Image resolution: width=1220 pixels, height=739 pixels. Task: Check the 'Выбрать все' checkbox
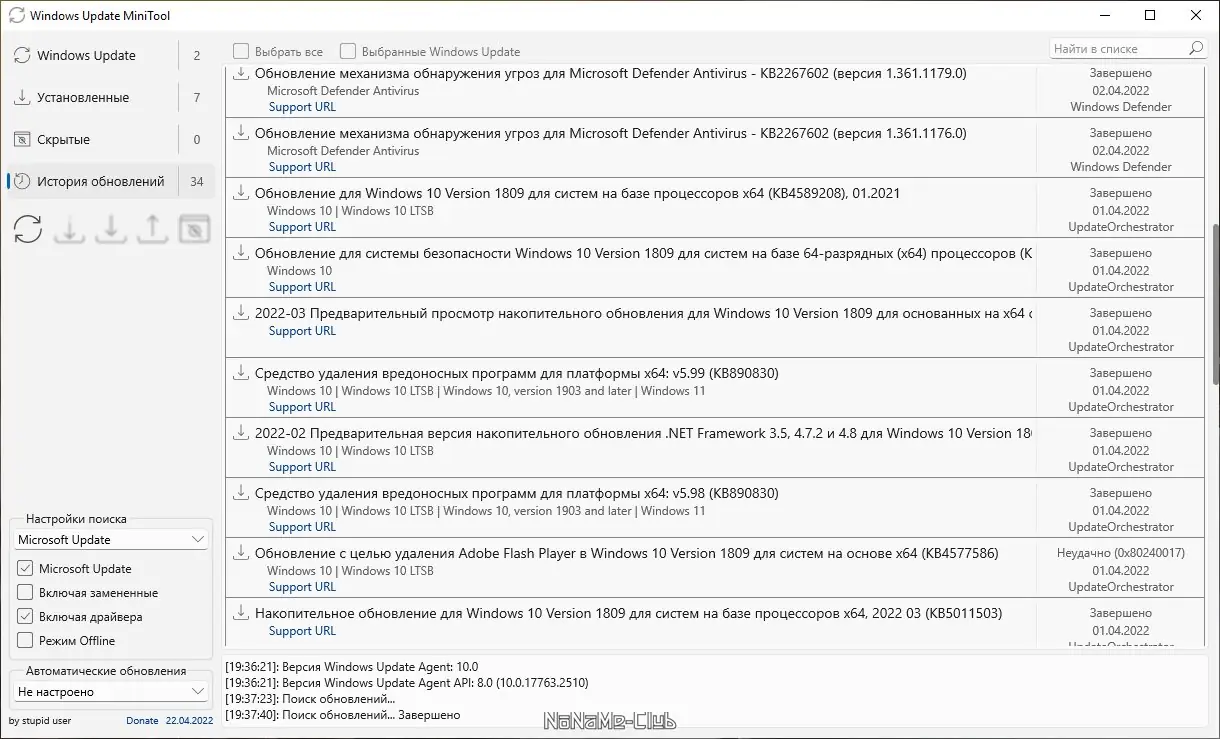click(241, 51)
